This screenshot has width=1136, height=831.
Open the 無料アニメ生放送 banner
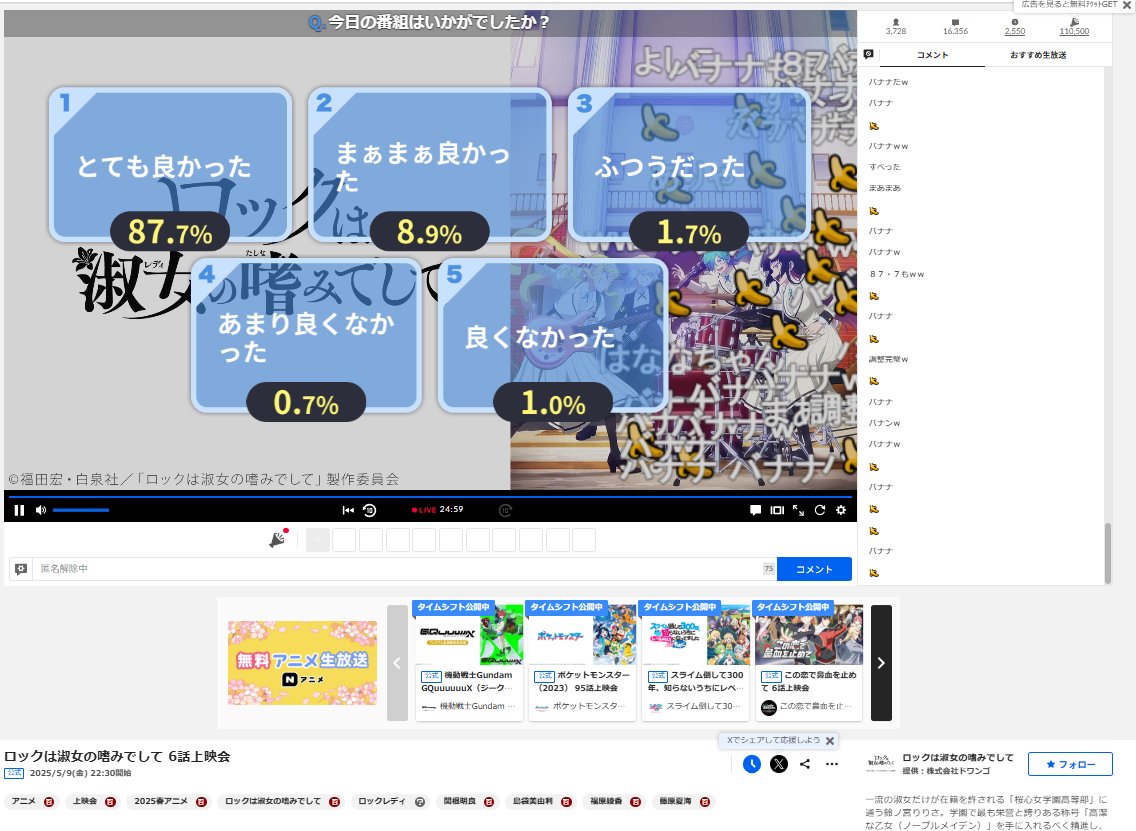click(302, 663)
